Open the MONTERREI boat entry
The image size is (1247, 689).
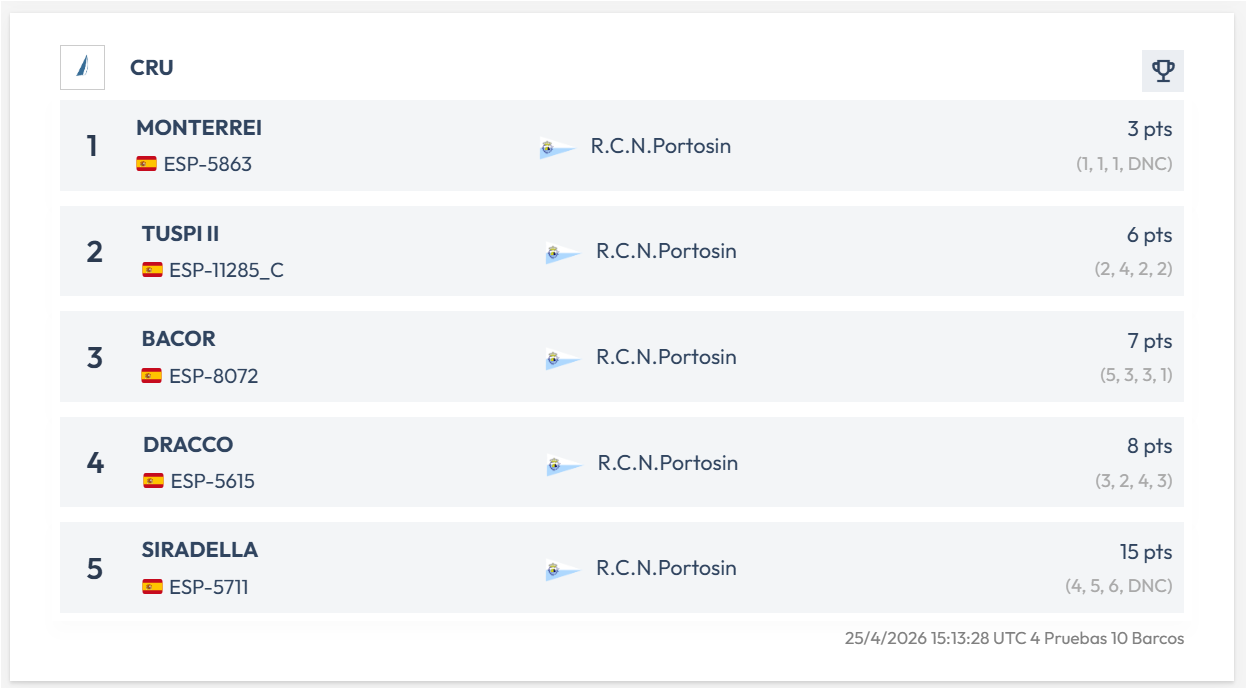[x=199, y=128]
